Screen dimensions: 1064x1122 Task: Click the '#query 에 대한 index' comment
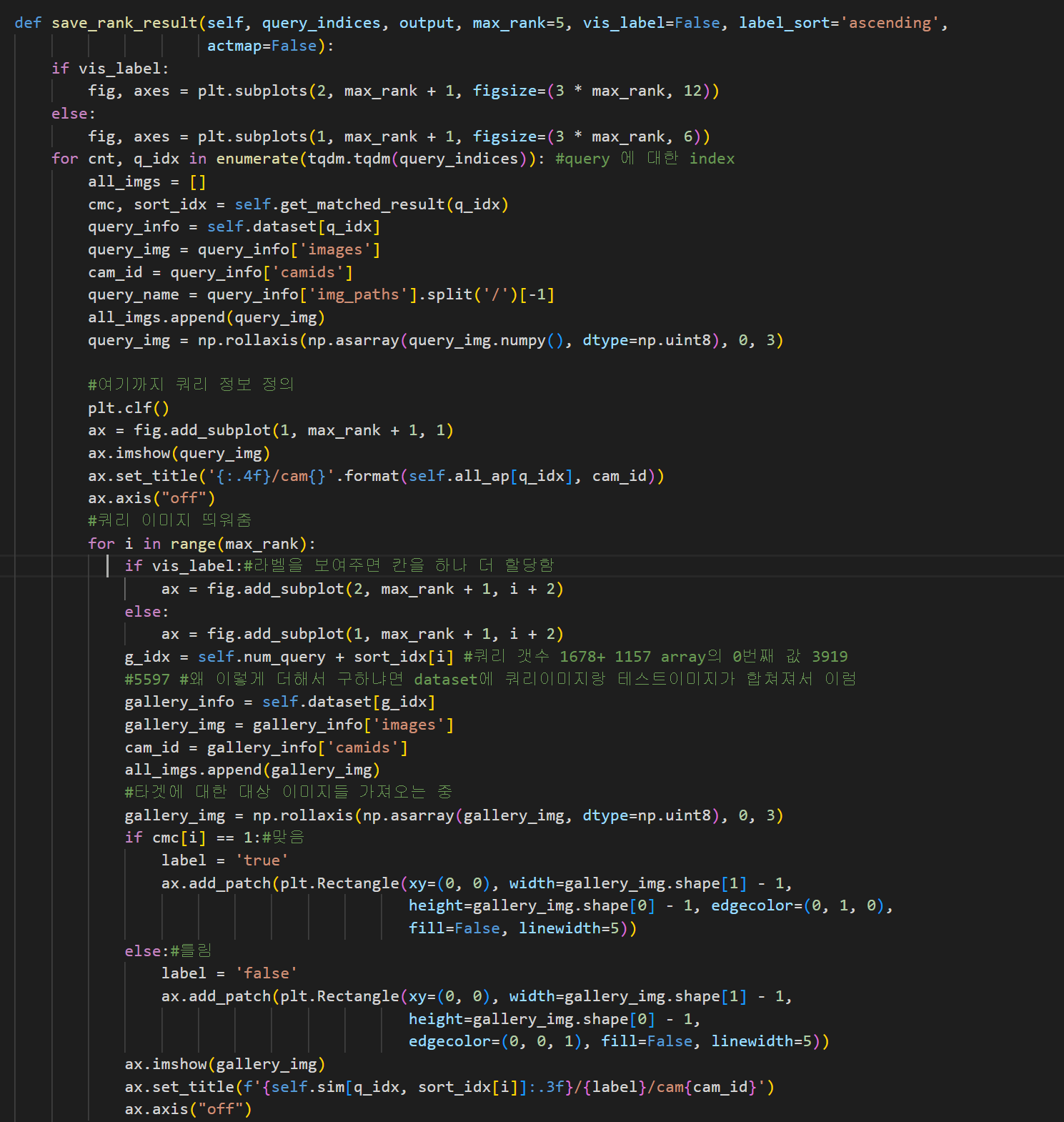[645, 159]
